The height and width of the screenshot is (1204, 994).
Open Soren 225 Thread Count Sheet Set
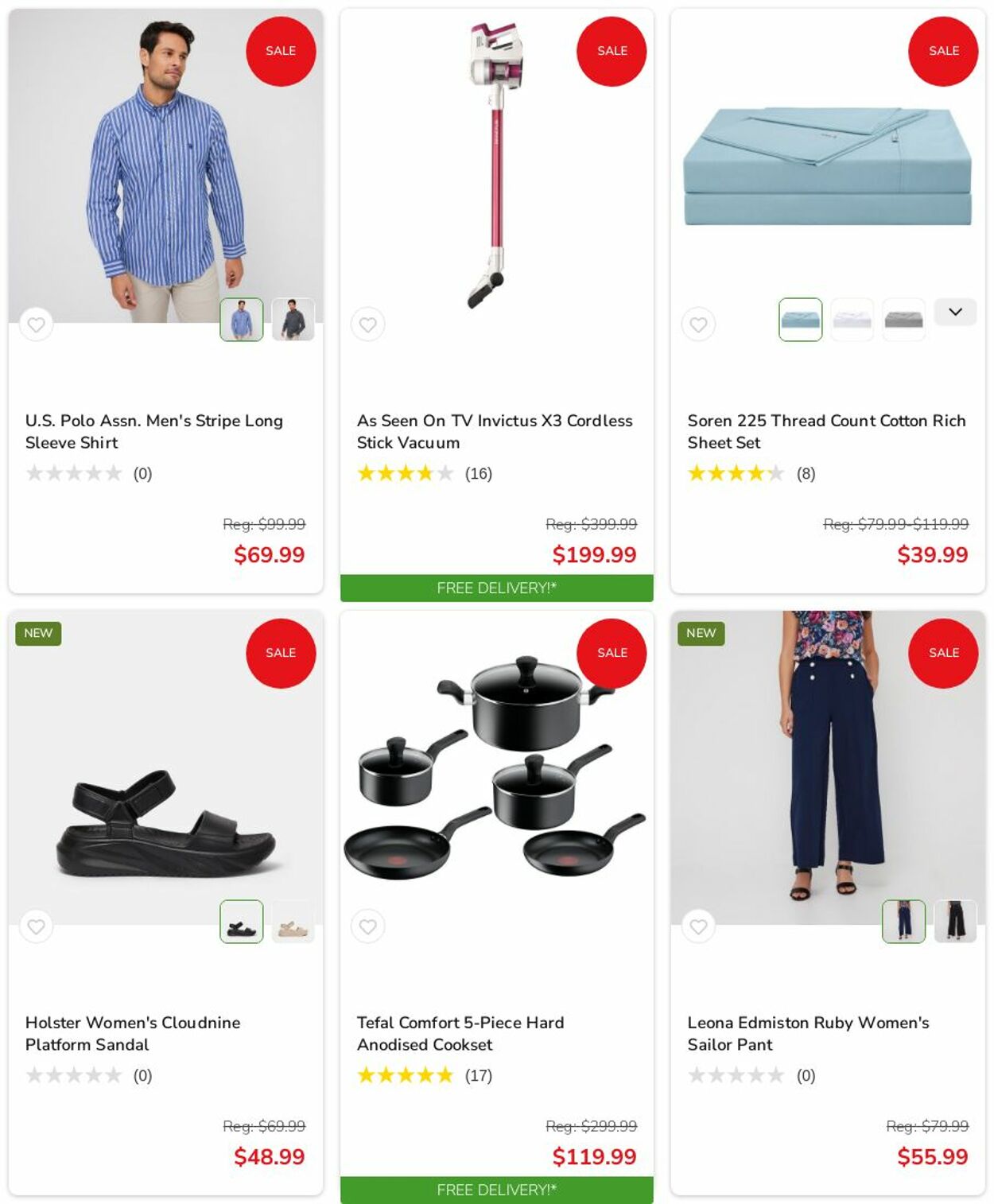coord(826,431)
